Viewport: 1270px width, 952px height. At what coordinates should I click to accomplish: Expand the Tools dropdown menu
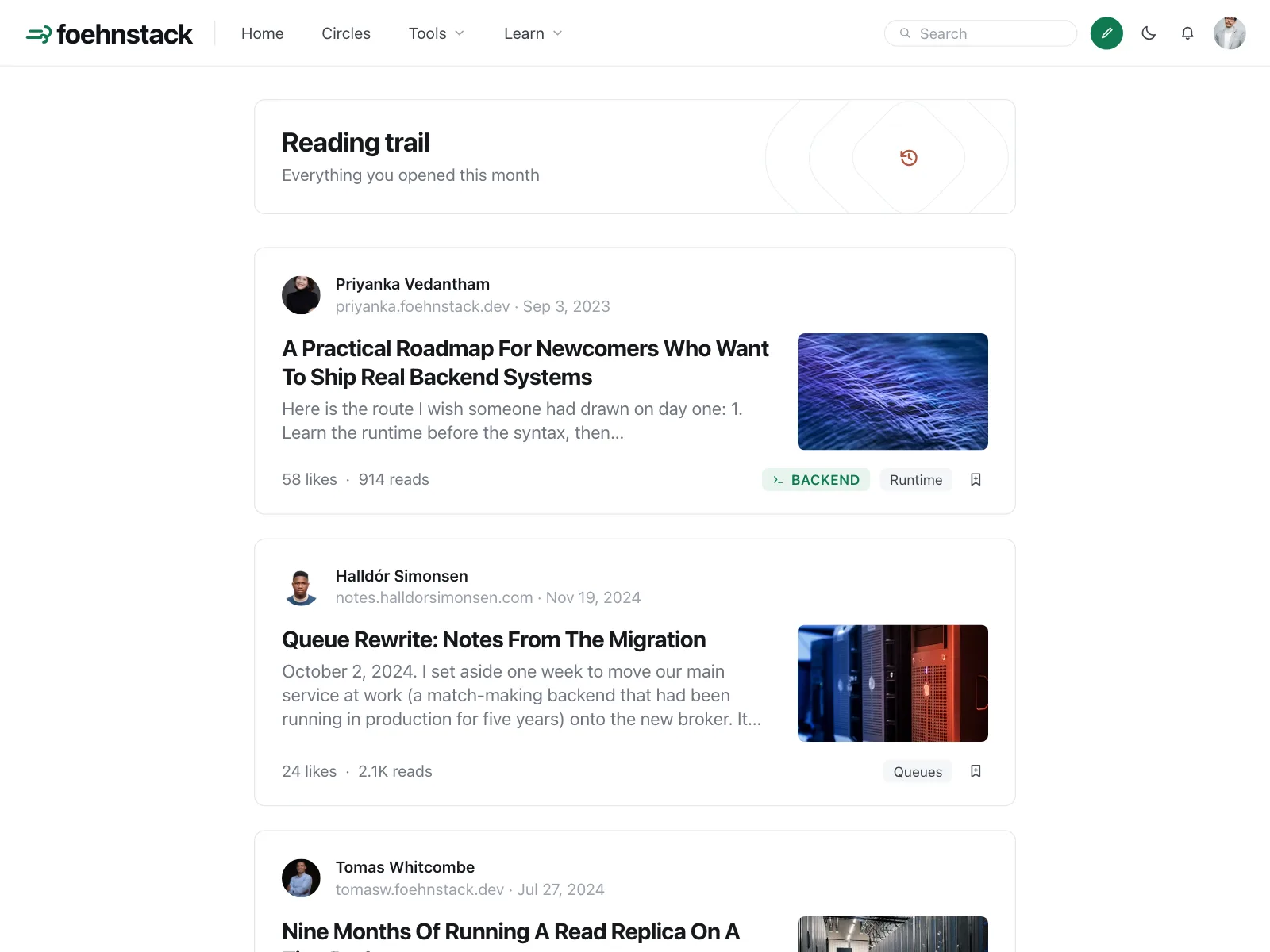pyautogui.click(x=437, y=33)
